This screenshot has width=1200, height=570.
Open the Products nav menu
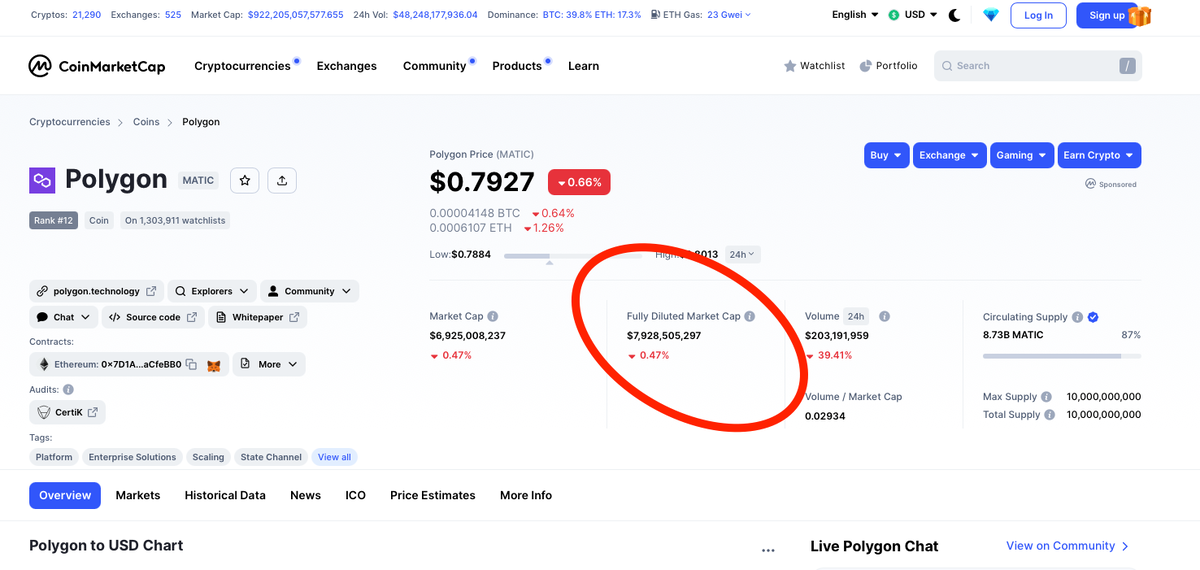(517, 66)
